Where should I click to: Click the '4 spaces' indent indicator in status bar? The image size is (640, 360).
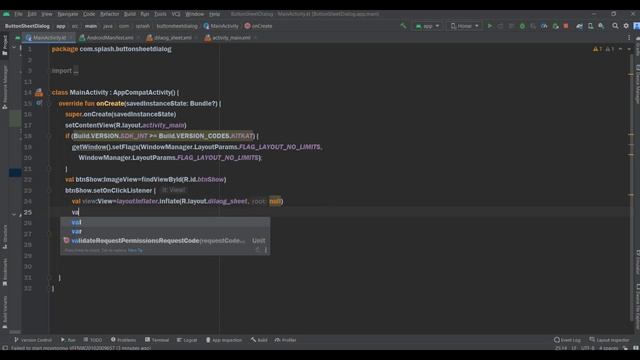609,348
